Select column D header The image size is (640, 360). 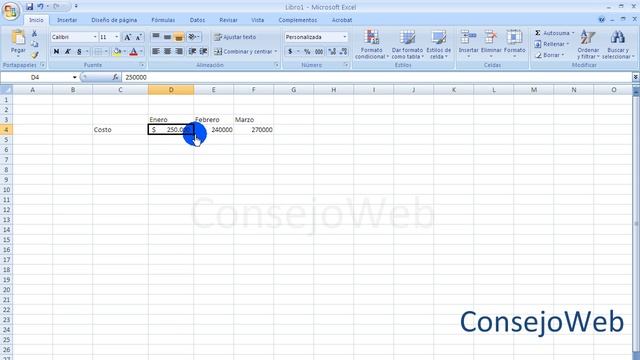(x=171, y=90)
